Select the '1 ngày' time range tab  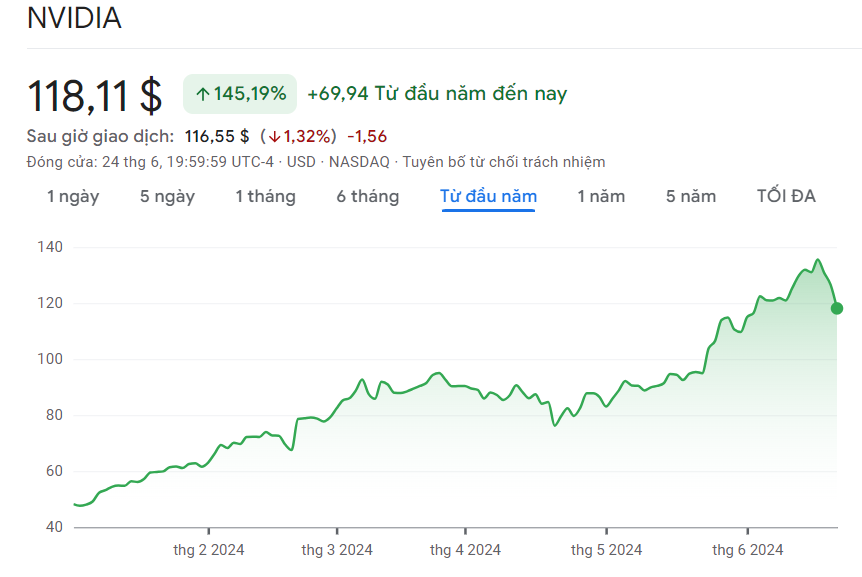point(73,196)
